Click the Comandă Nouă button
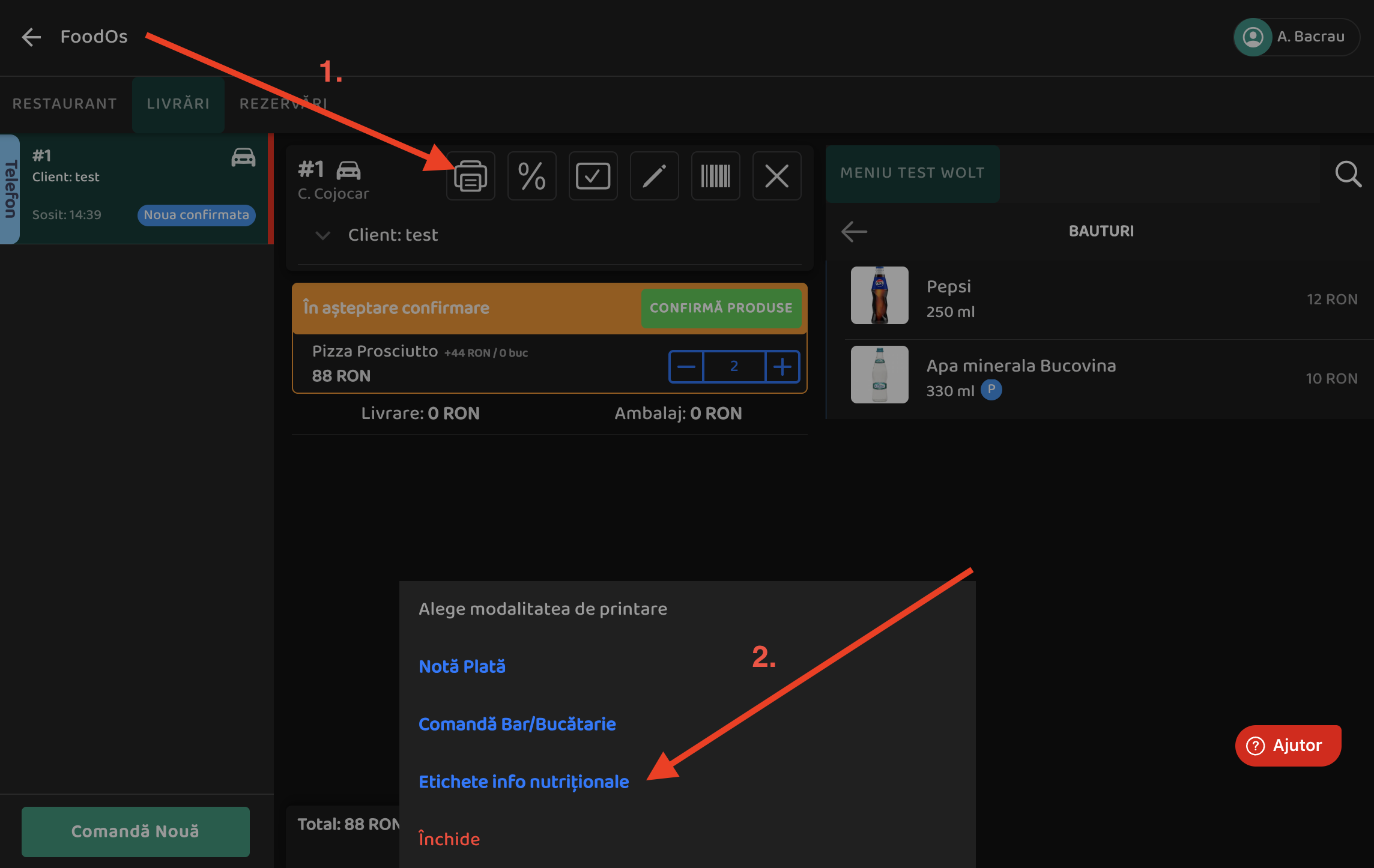 (135, 831)
